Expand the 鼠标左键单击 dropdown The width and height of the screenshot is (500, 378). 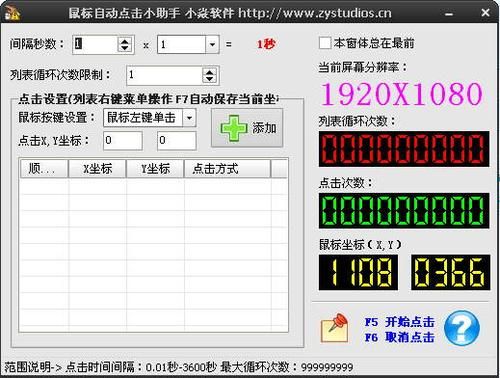[189, 118]
